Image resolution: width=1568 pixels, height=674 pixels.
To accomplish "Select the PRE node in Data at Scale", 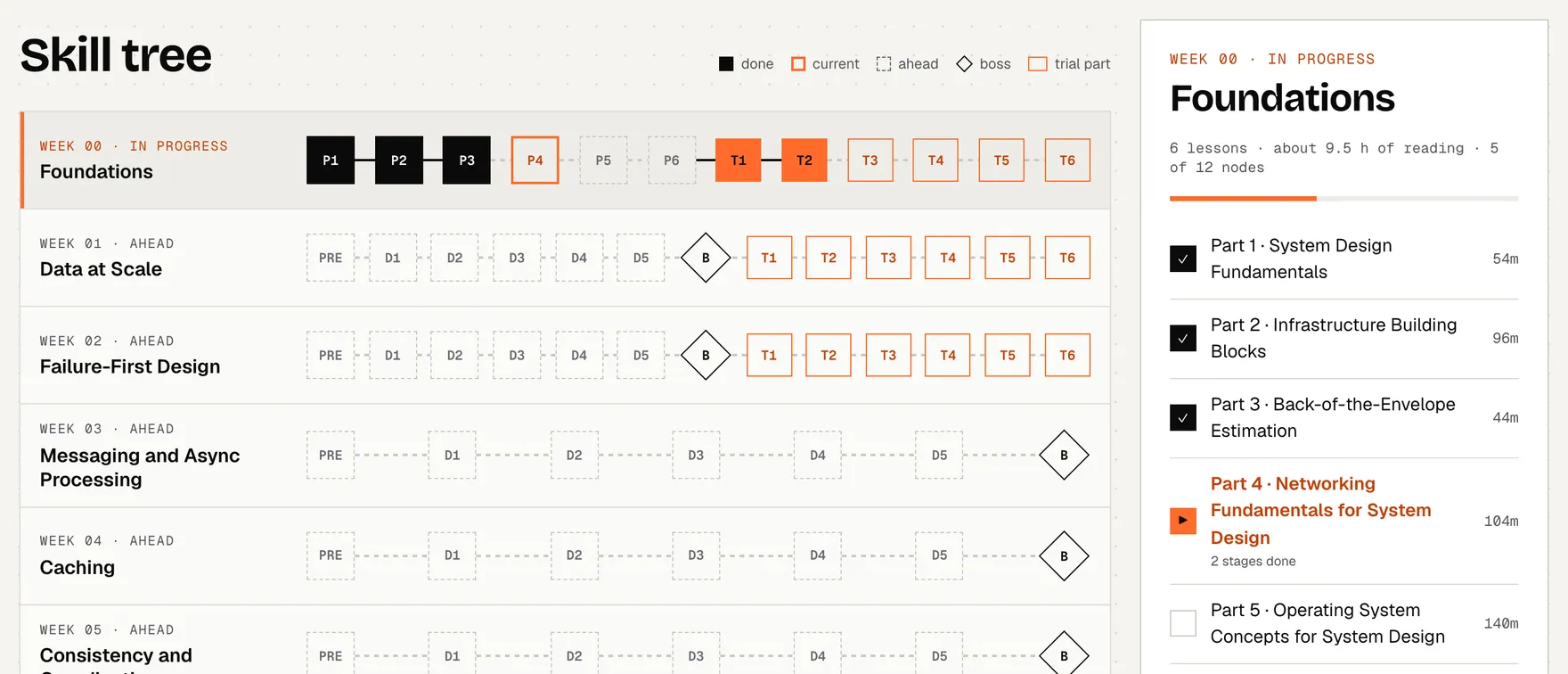I will [x=331, y=258].
